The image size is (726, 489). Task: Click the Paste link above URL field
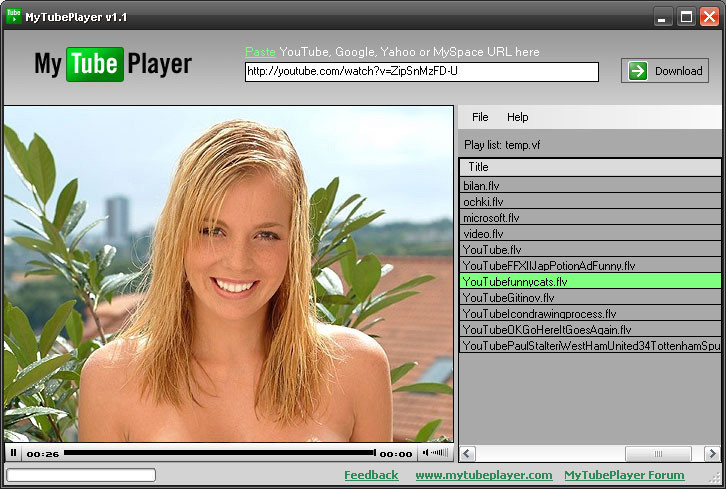[260, 52]
